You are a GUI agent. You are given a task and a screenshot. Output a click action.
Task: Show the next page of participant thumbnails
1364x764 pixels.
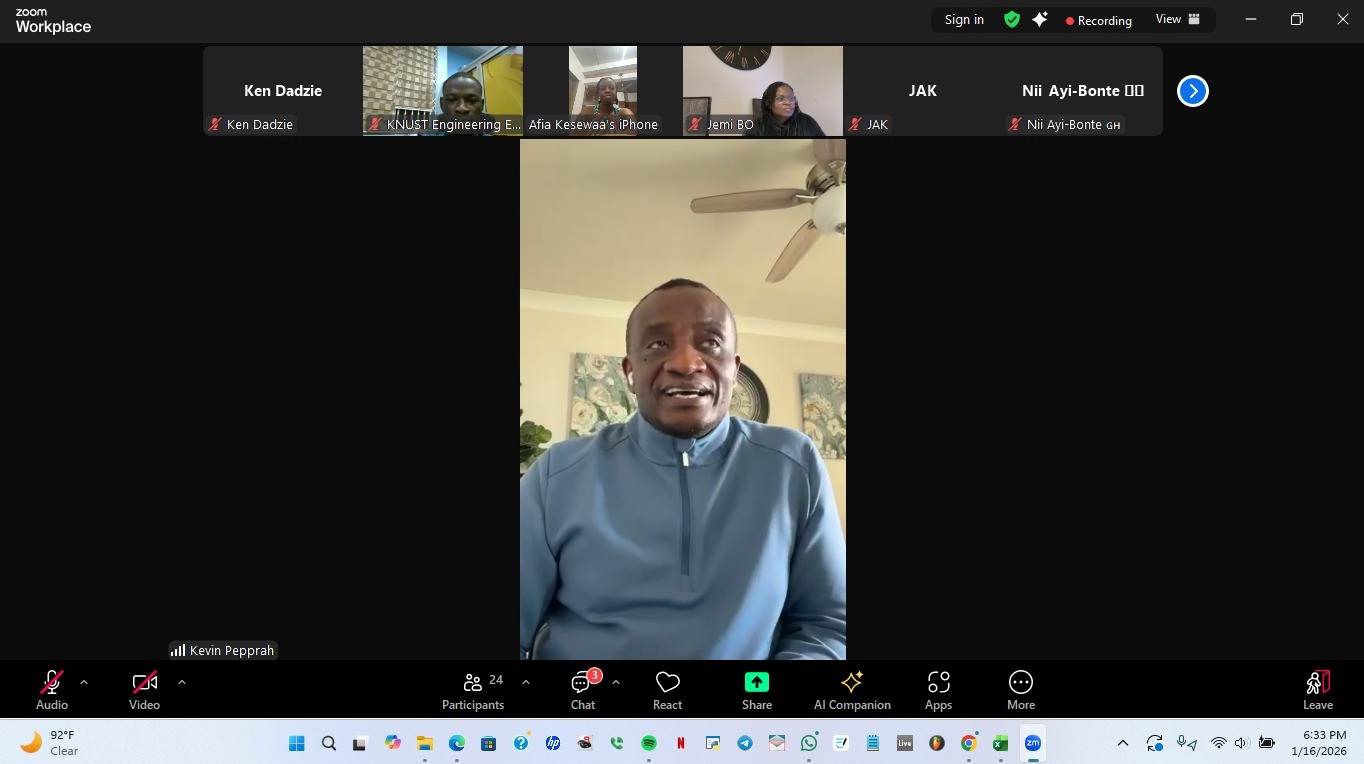(x=1192, y=91)
